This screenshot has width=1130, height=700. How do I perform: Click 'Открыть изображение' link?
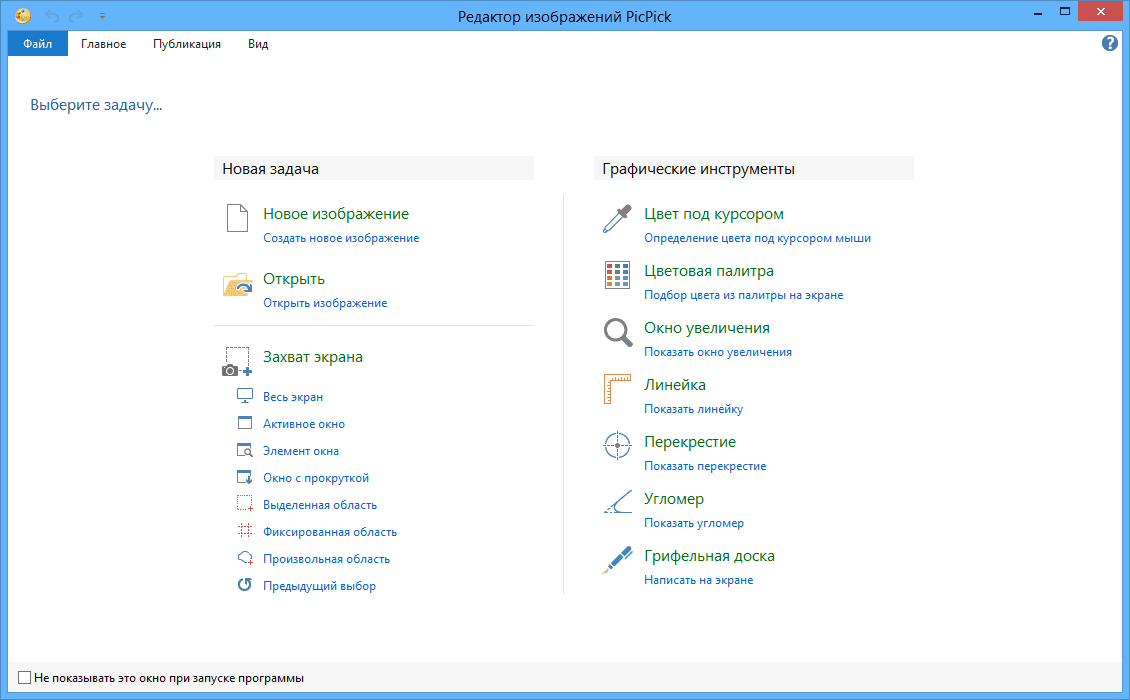pyautogui.click(x=325, y=303)
